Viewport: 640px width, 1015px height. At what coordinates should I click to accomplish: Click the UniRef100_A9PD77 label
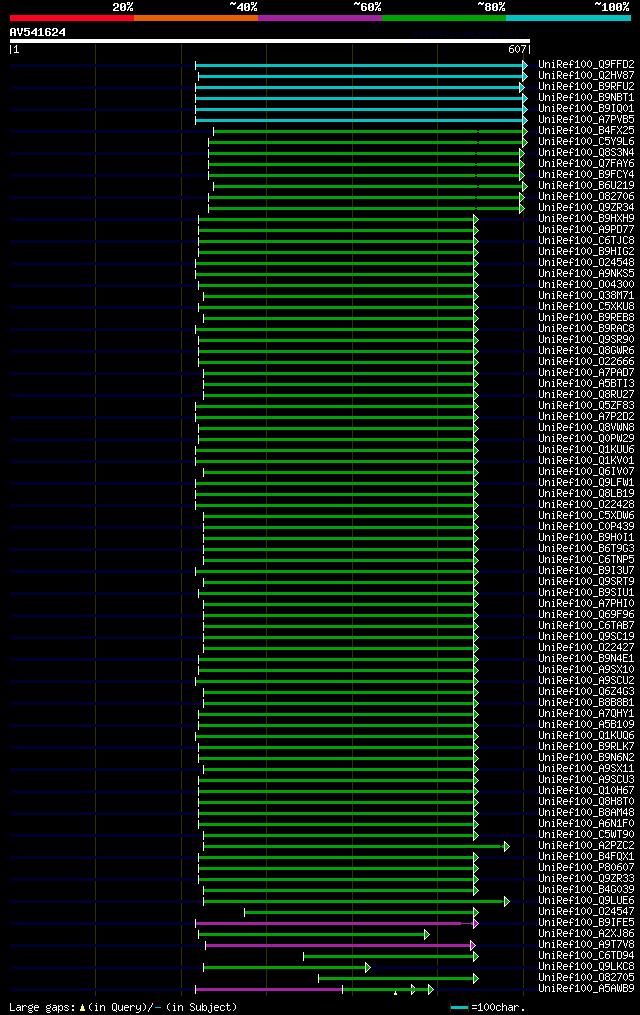click(586, 229)
